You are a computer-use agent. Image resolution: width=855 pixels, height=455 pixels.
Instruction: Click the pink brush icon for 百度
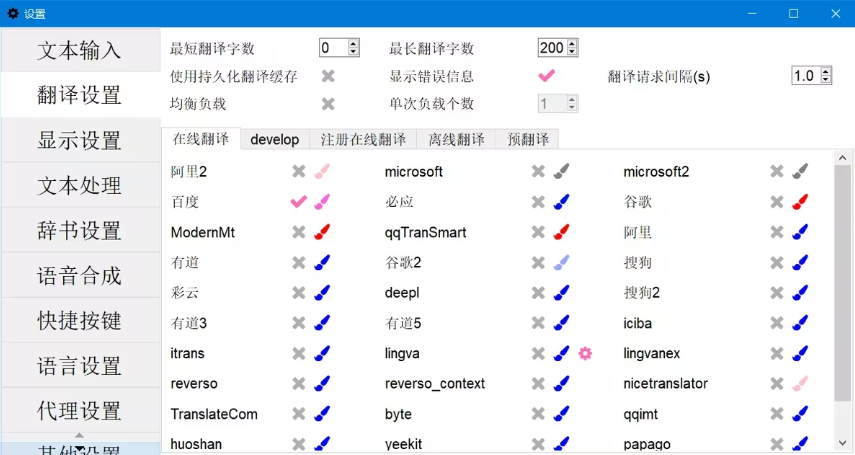click(x=322, y=202)
